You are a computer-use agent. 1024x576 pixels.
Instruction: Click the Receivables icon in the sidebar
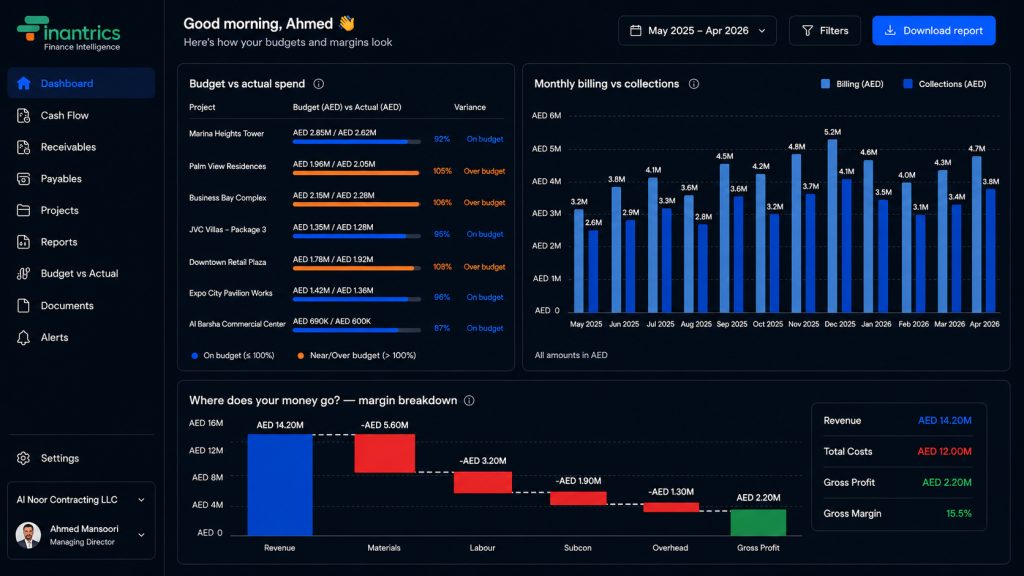(24, 147)
